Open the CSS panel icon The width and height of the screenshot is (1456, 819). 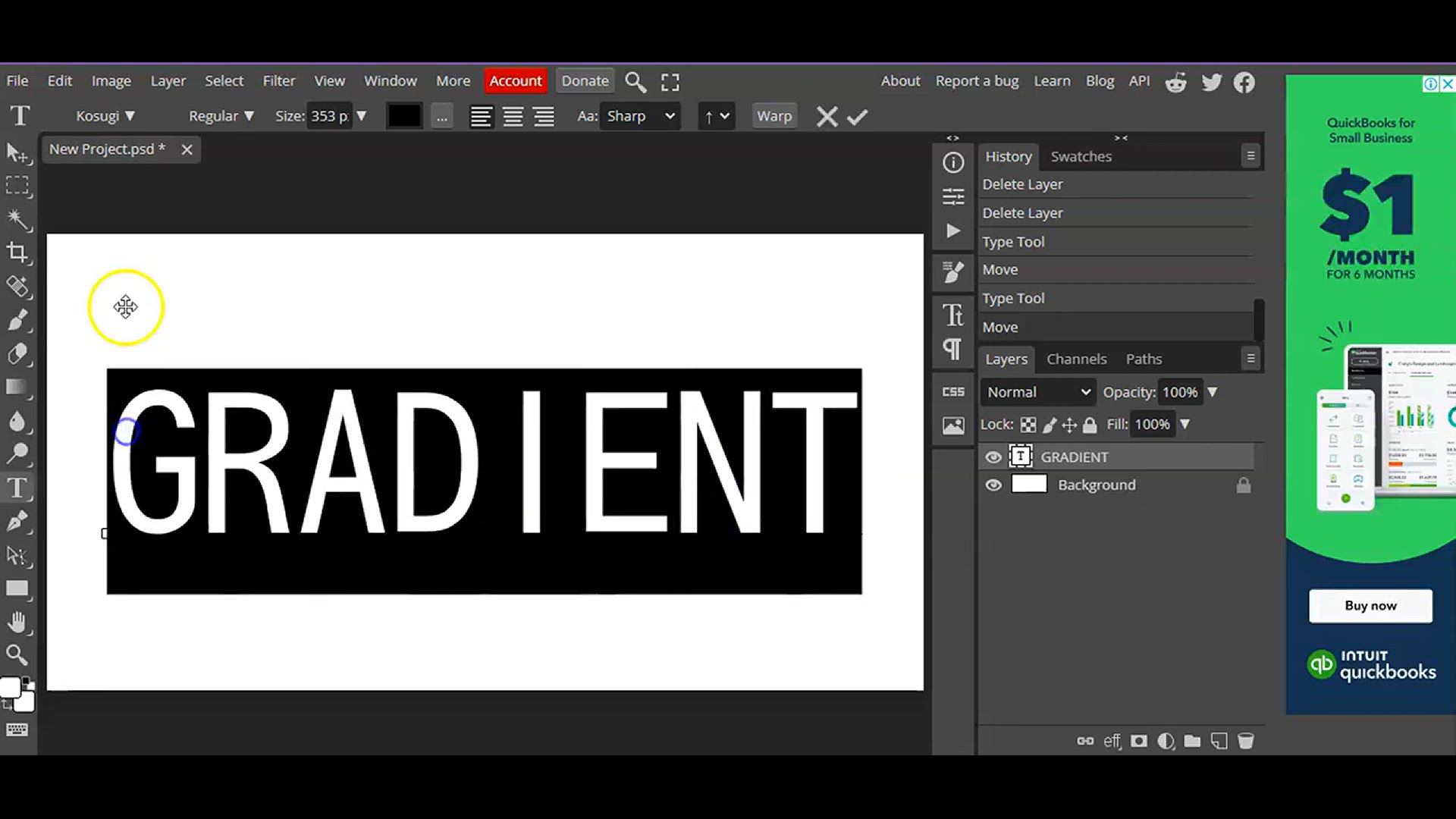[953, 391]
